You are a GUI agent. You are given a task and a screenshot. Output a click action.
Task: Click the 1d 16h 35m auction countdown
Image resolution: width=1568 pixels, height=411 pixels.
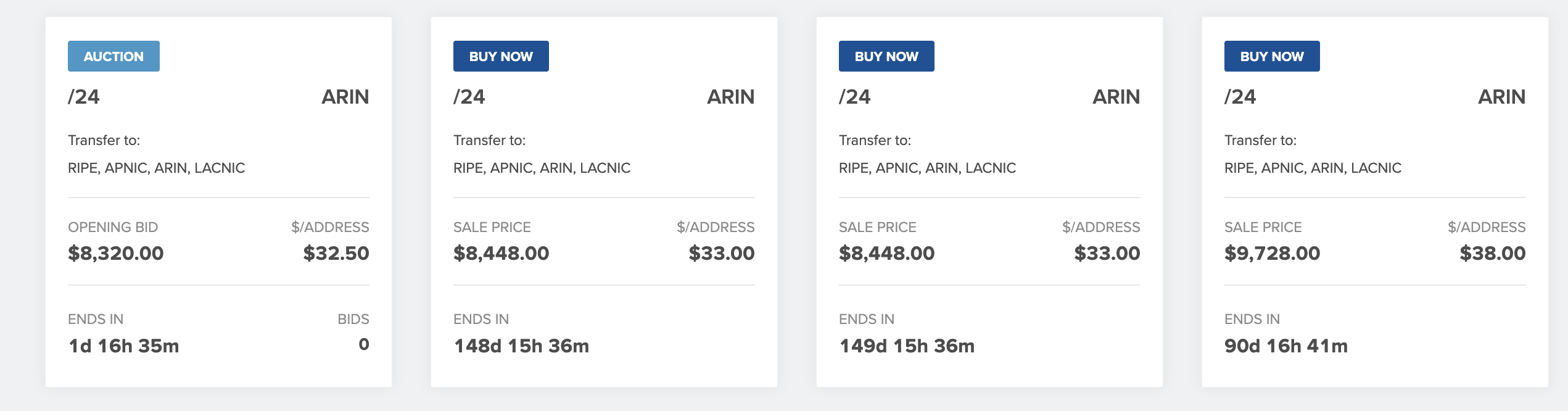[124, 346]
